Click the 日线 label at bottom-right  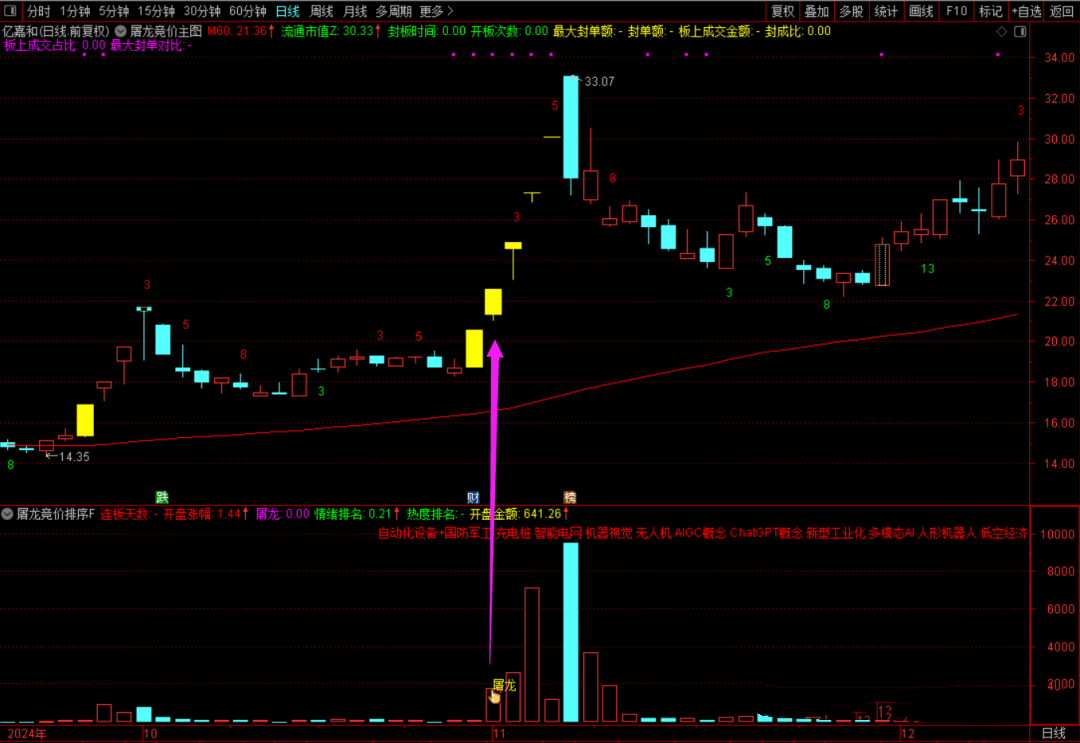click(1053, 733)
